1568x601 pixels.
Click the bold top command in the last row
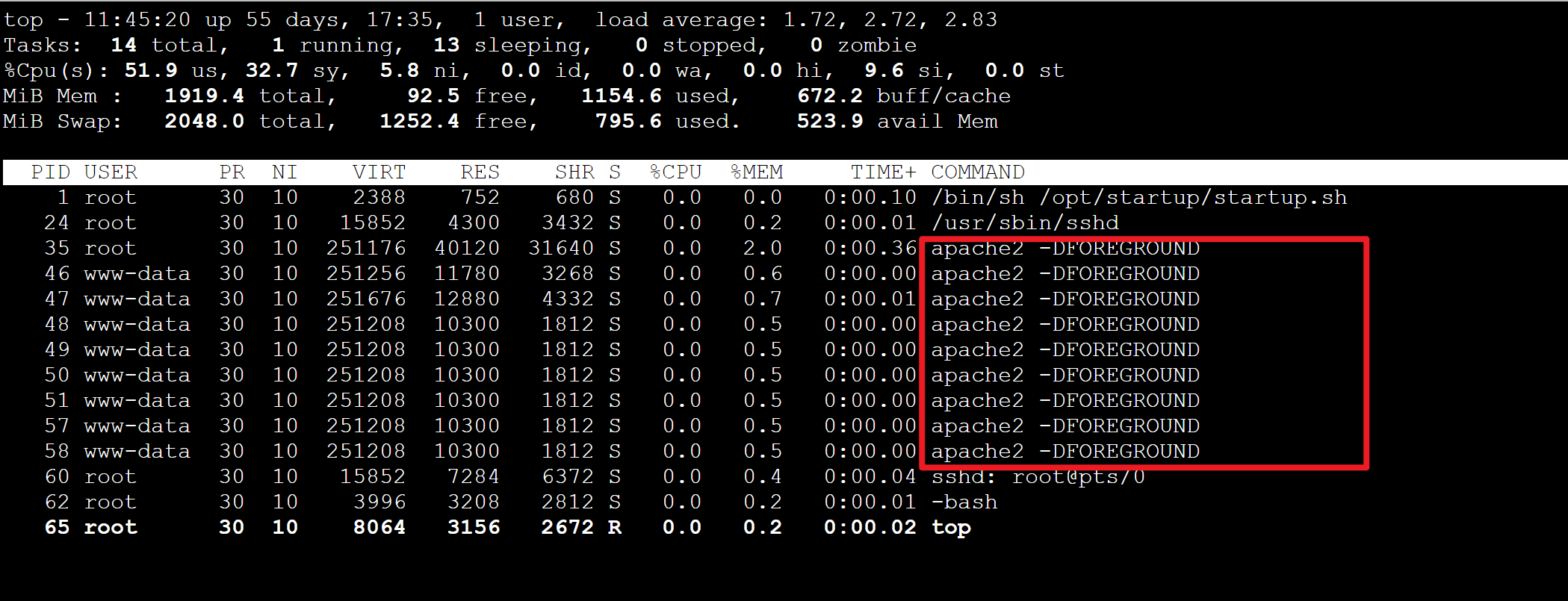(951, 528)
